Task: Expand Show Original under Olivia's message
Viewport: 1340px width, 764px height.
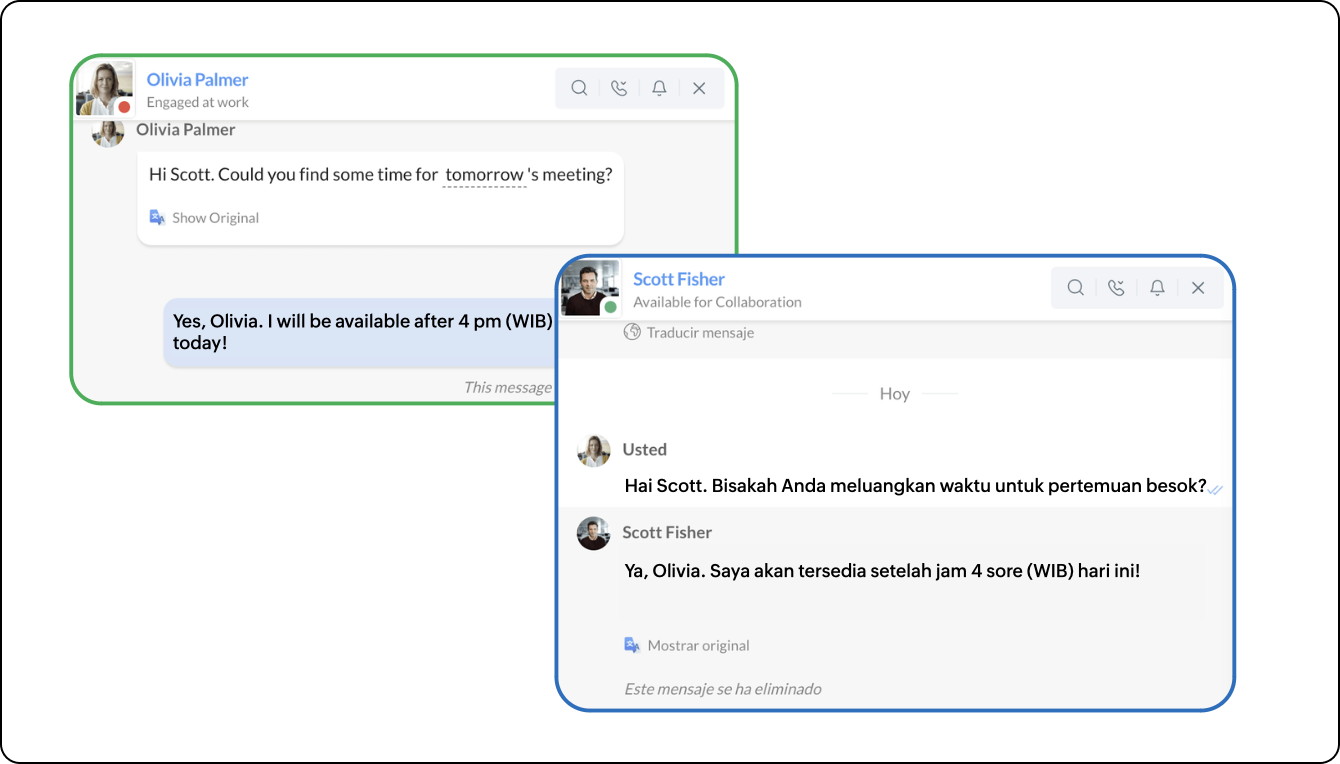Action: (215, 217)
